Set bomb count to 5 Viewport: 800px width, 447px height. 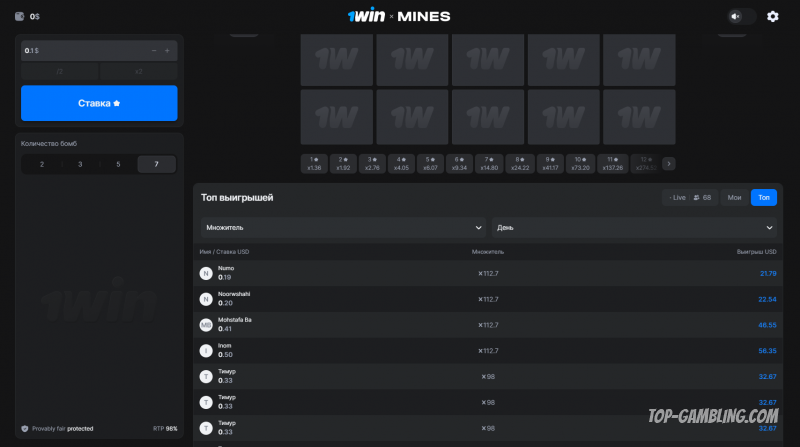(118, 164)
